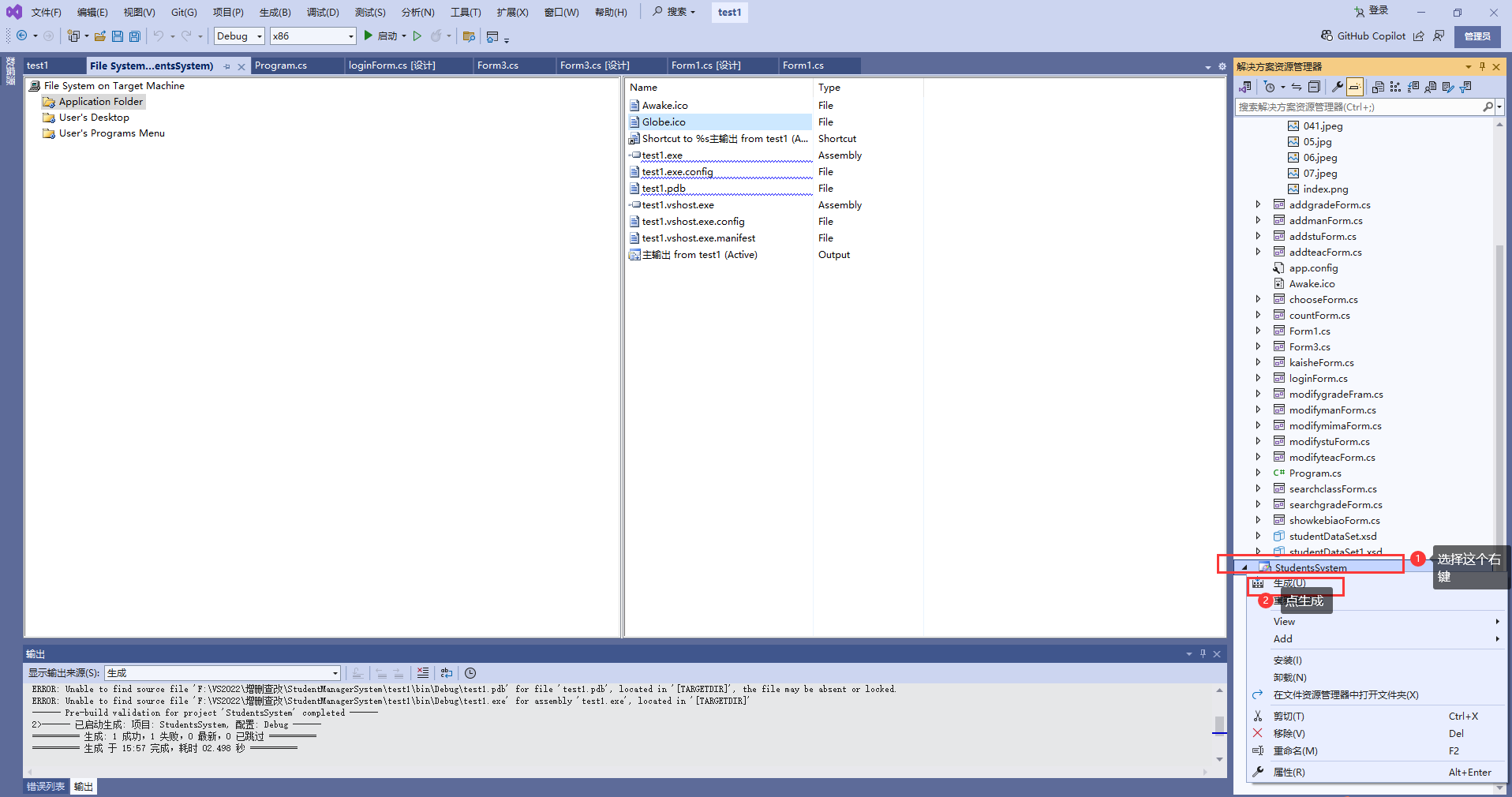The height and width of the screenshot is (797, 1512).
Task: Click the Custom Actions Editor icon in Solution Explorer toolbar
Action: pos(1447,87)
